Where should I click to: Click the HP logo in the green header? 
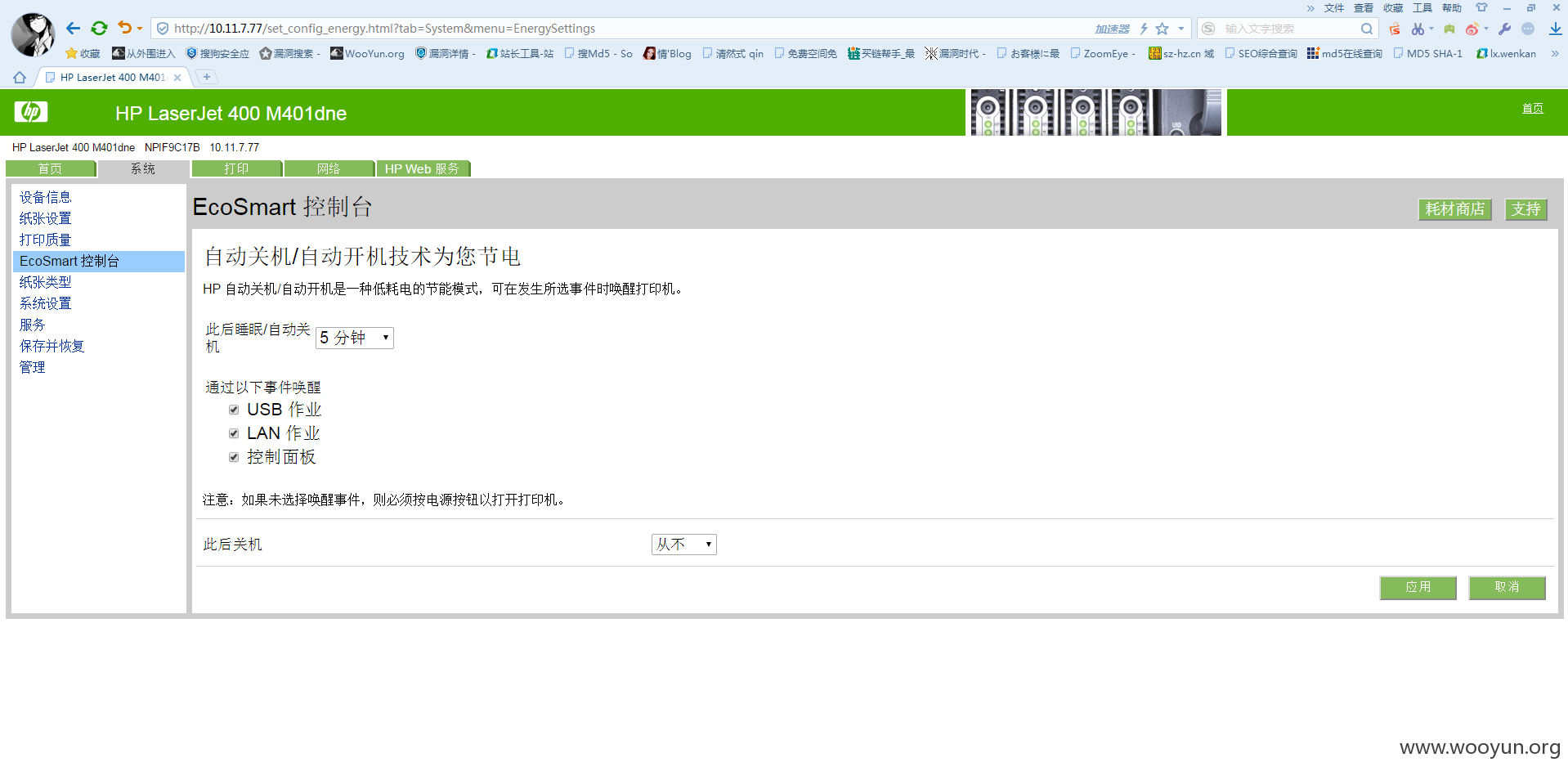[x=31, y=112]
